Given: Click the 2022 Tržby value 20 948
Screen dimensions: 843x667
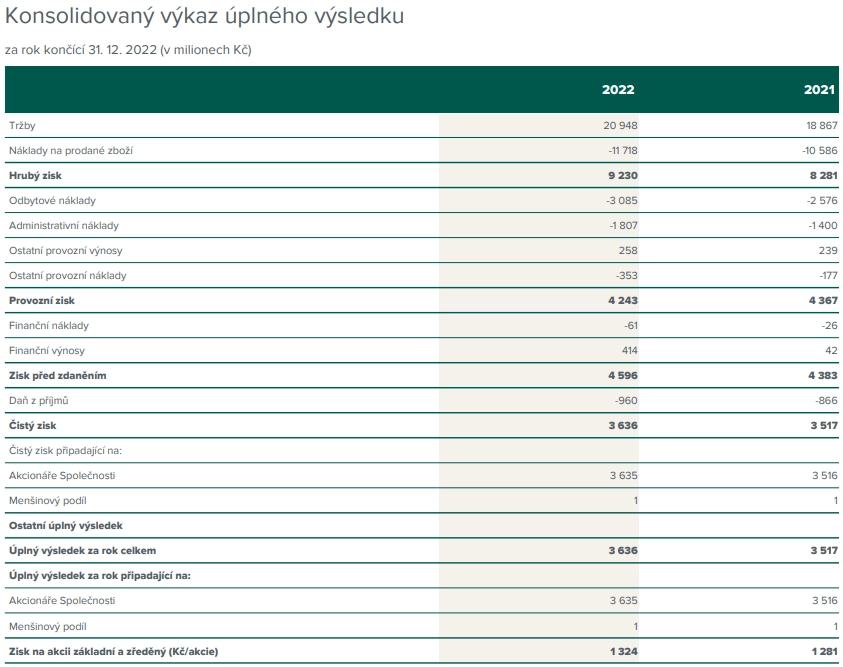Looking at the screenshot, I should coord(620,126).
